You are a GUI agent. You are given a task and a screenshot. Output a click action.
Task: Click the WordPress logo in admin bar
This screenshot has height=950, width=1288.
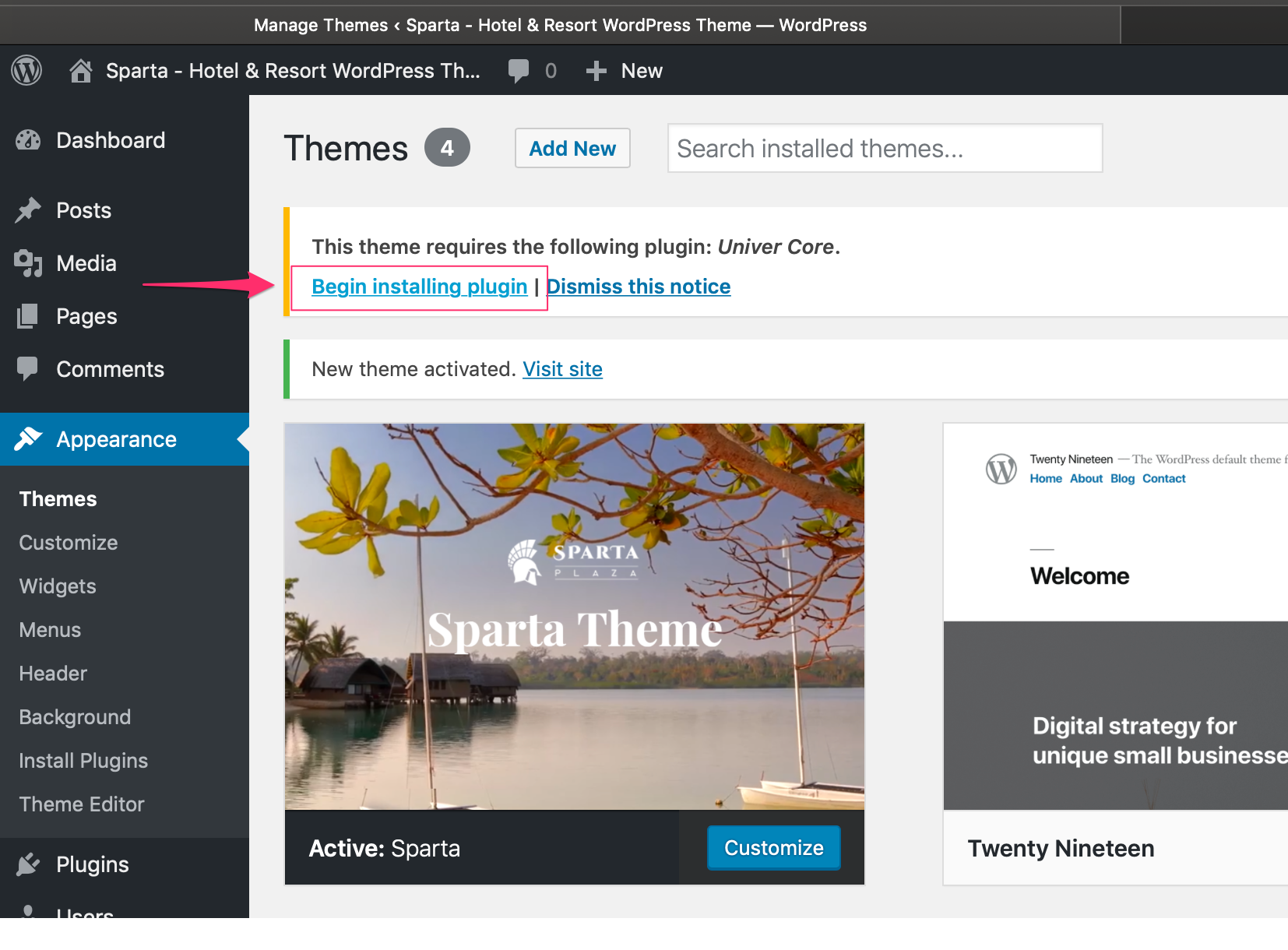[x=26, y=71]
